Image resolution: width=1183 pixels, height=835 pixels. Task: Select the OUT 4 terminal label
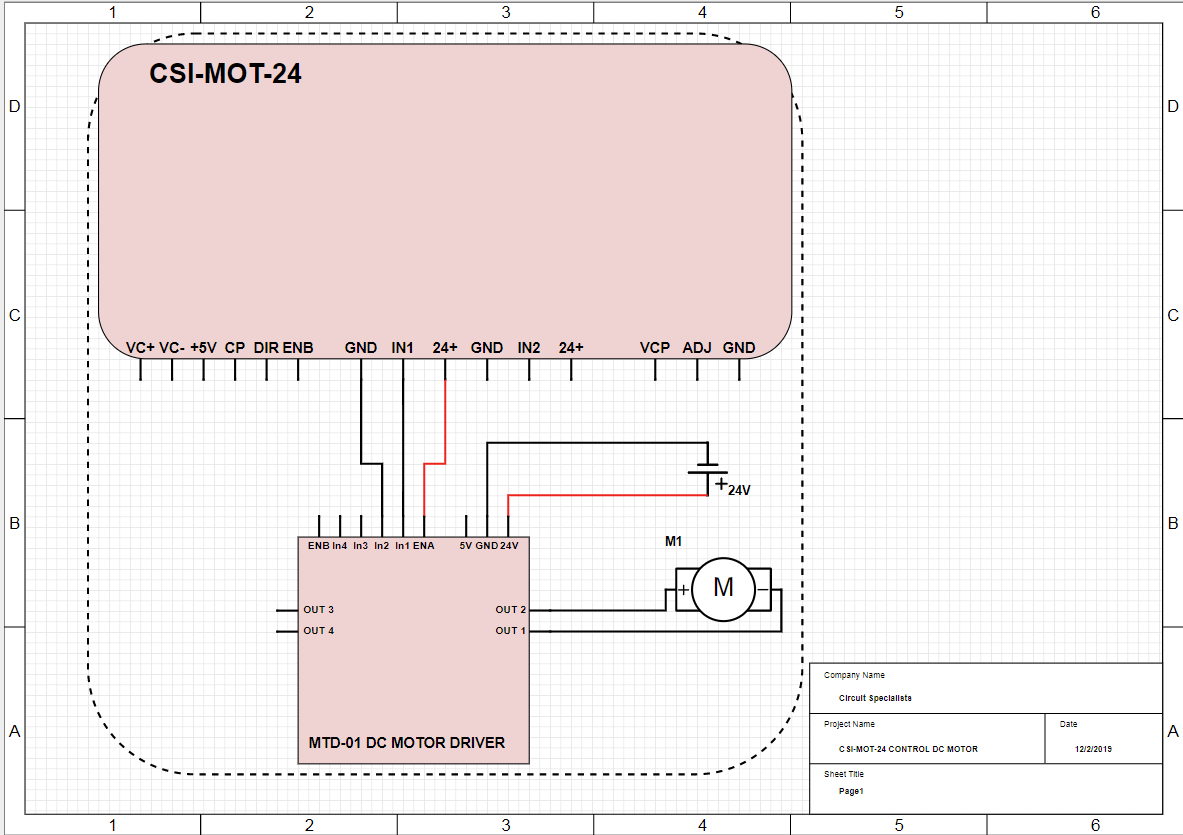point(318,631)
